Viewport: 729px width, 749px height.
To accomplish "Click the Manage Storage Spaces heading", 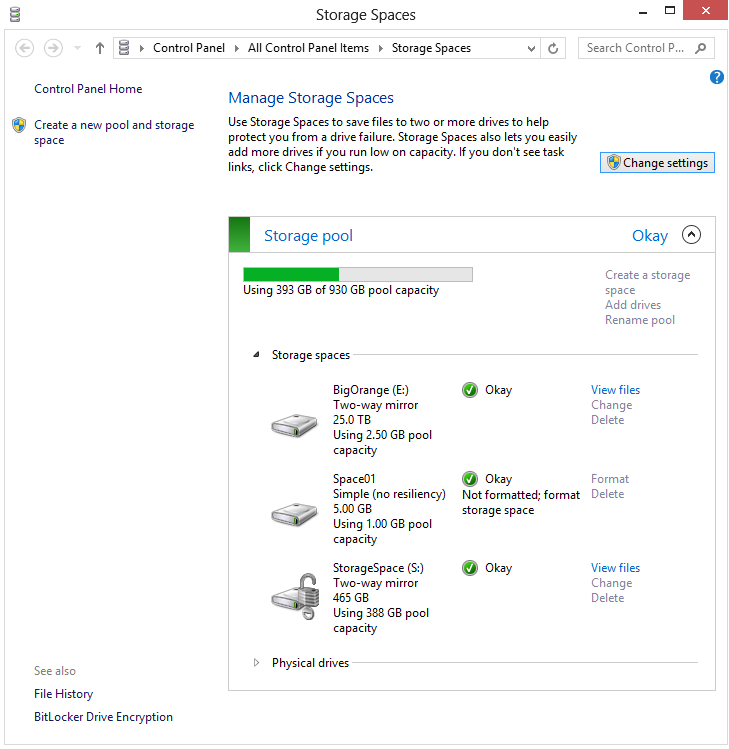I will tap(311, 97).
